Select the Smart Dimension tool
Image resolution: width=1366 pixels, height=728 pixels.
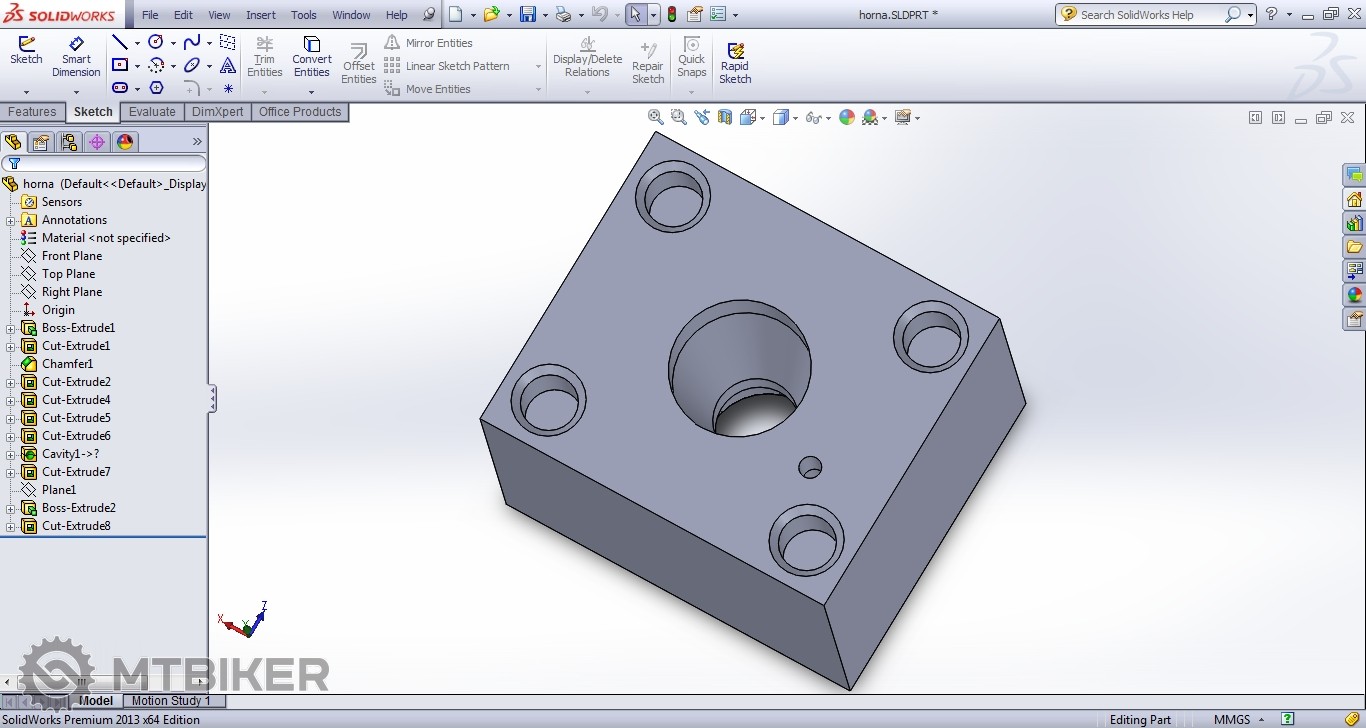coord(76,57)
